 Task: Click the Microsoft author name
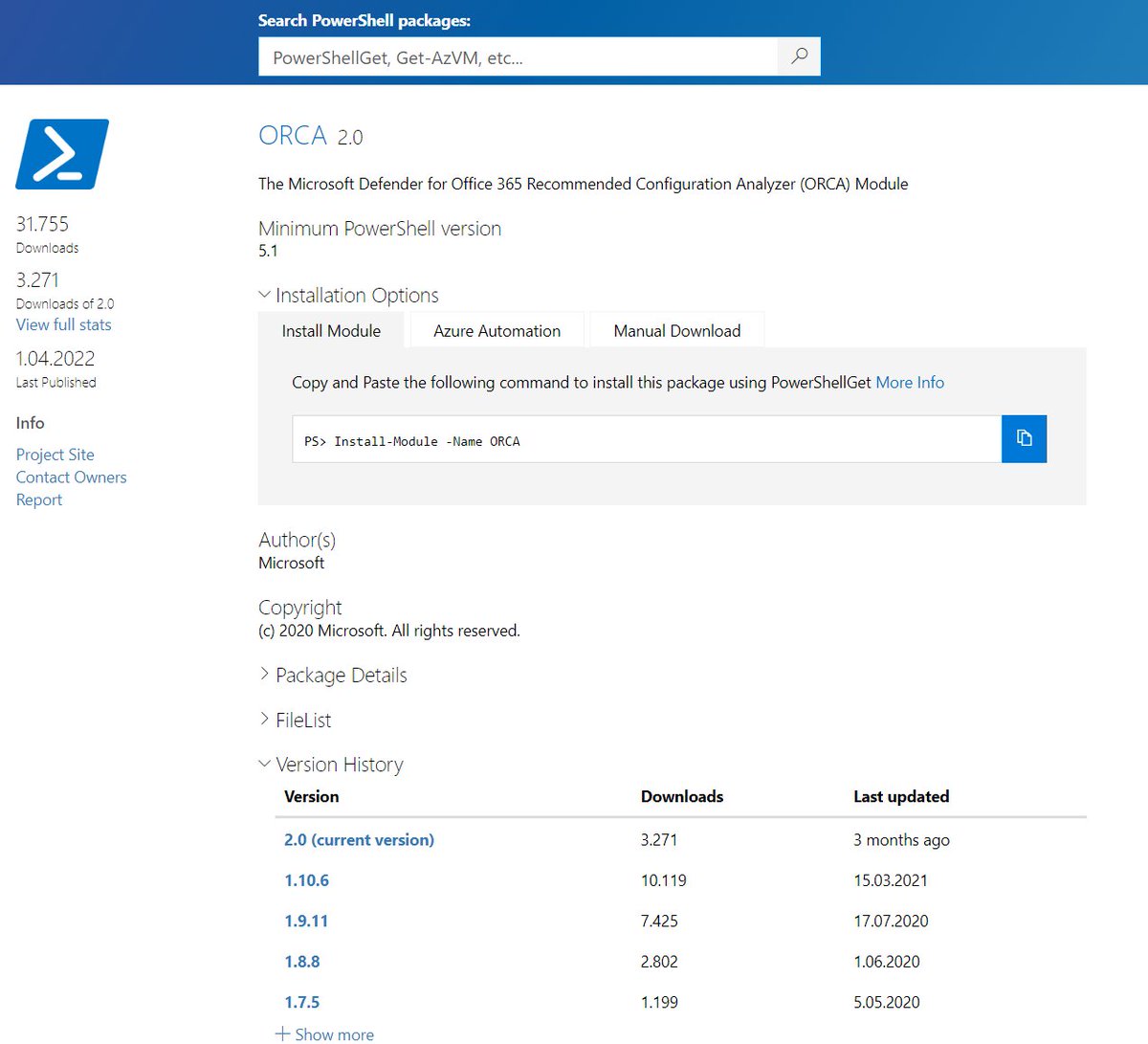coord(291,563)
